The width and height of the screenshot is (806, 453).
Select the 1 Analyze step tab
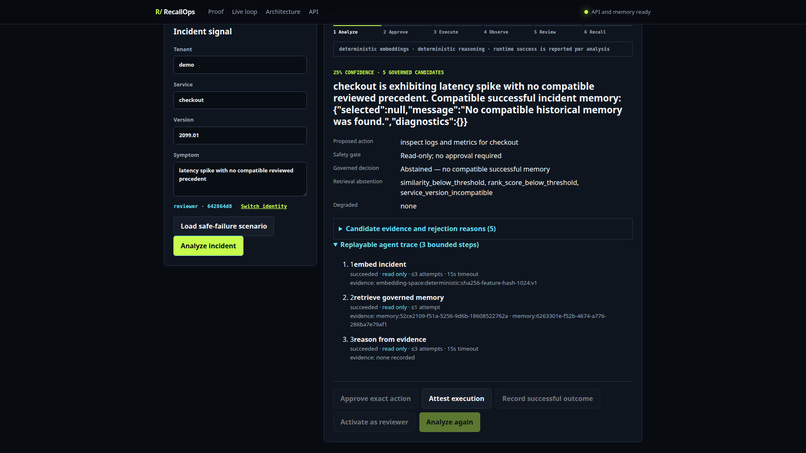click(x=357, y=31)
